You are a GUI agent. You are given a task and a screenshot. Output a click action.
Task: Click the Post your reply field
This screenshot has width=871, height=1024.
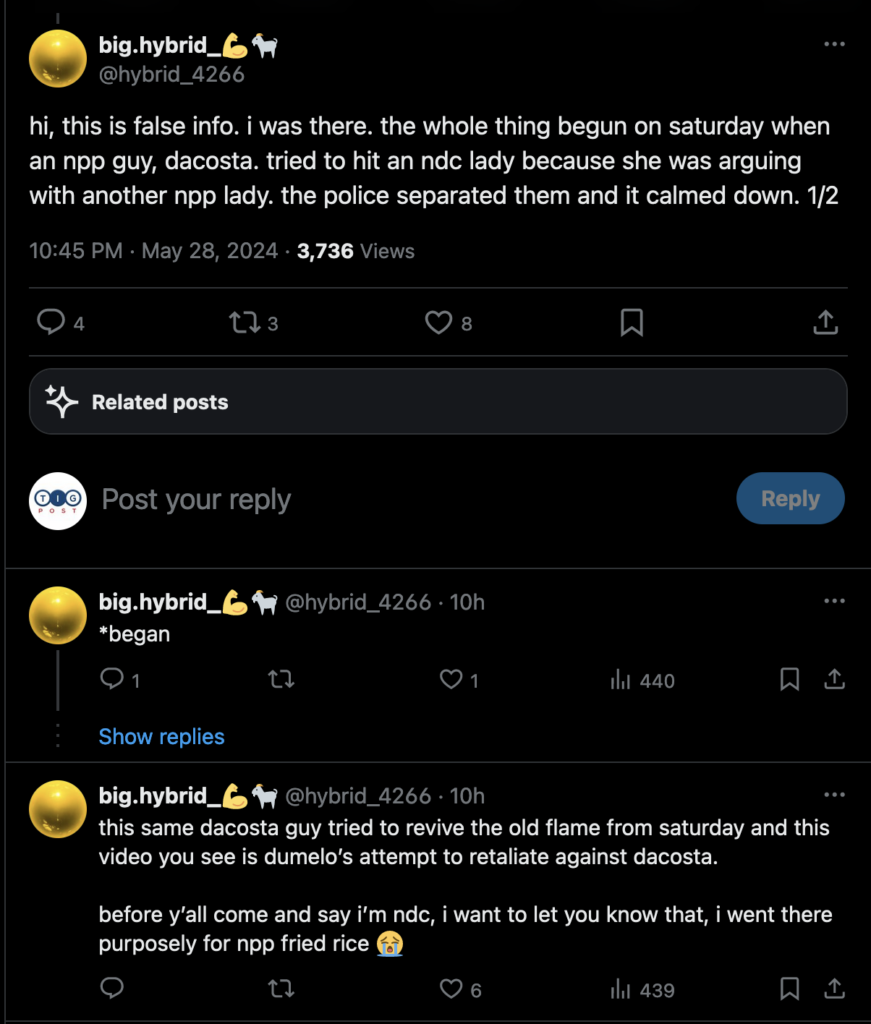coord(400,499)
